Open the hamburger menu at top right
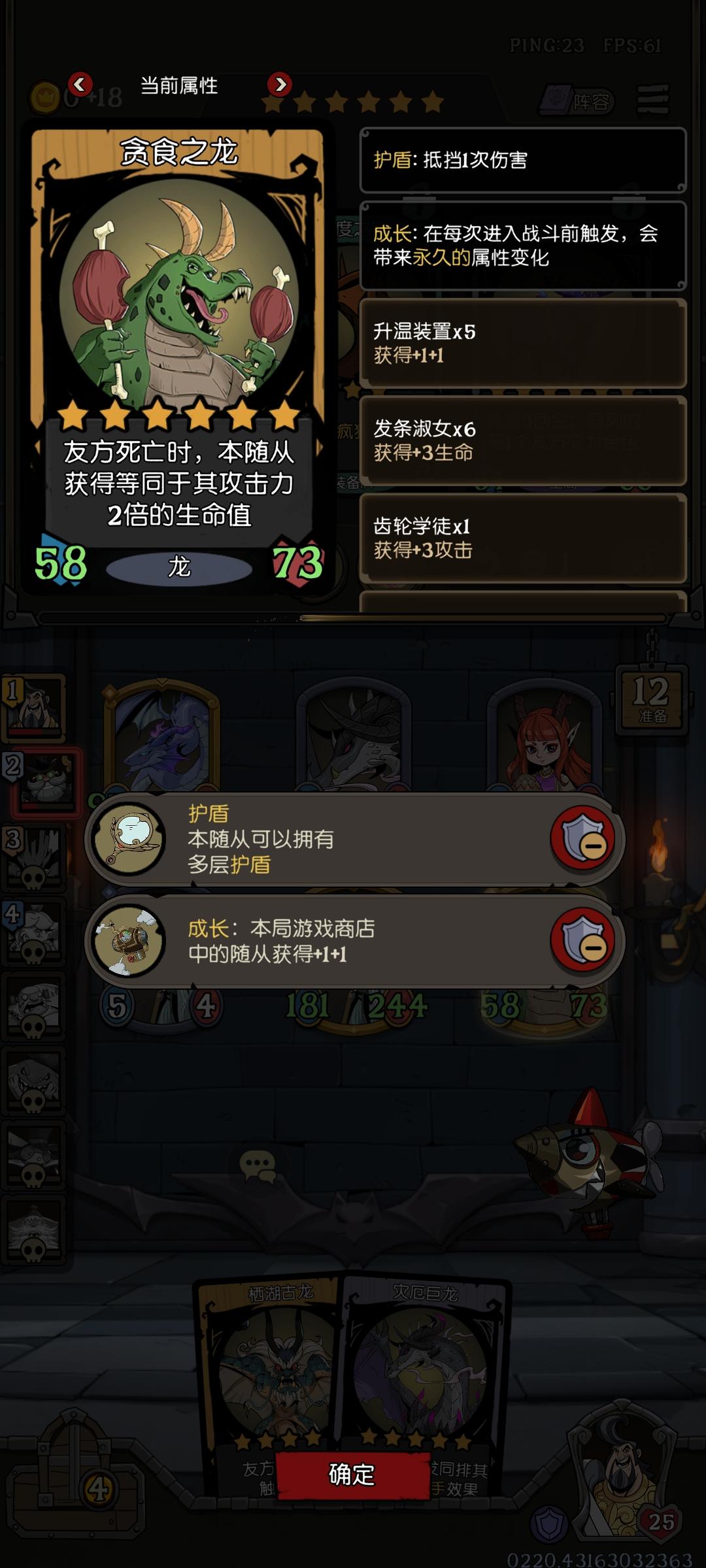Screen dimensions: 706x1568 tap(652, 99)
